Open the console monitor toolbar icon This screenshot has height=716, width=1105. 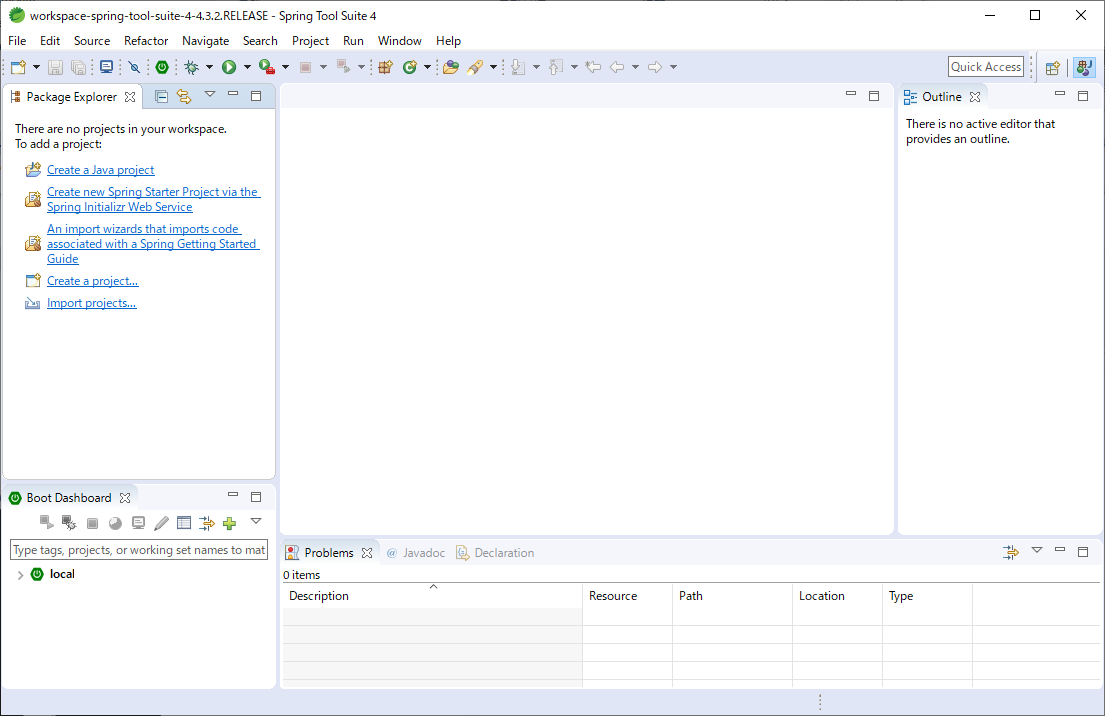coord(106,67)
